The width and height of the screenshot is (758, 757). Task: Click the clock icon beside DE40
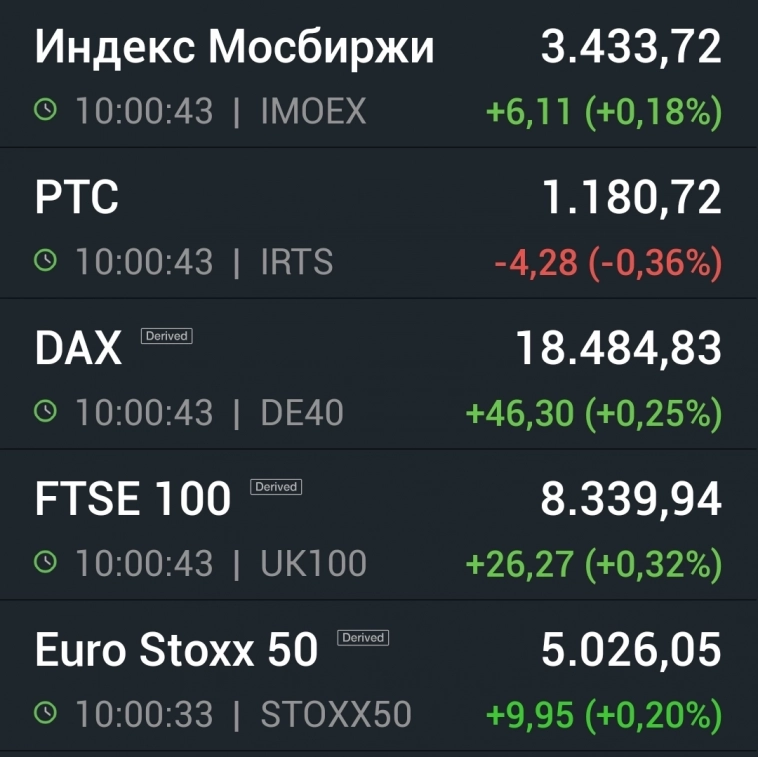(x=46, y=412)
